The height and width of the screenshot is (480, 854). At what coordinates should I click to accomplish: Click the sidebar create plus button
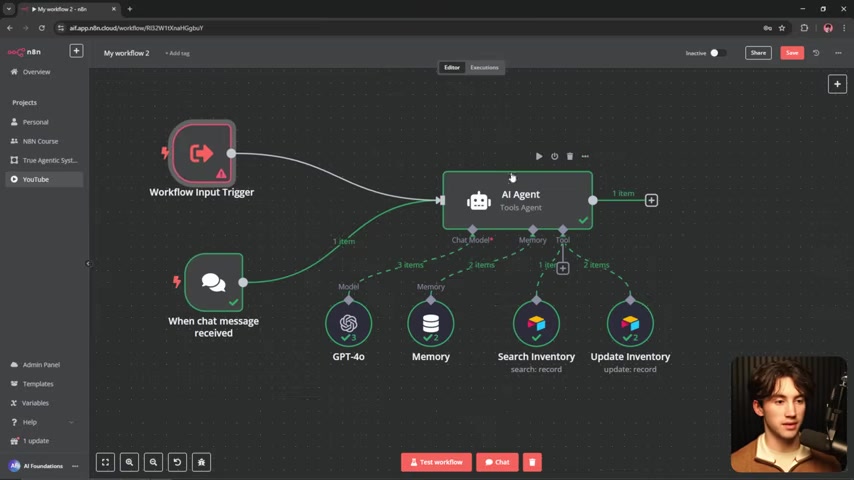76,51
